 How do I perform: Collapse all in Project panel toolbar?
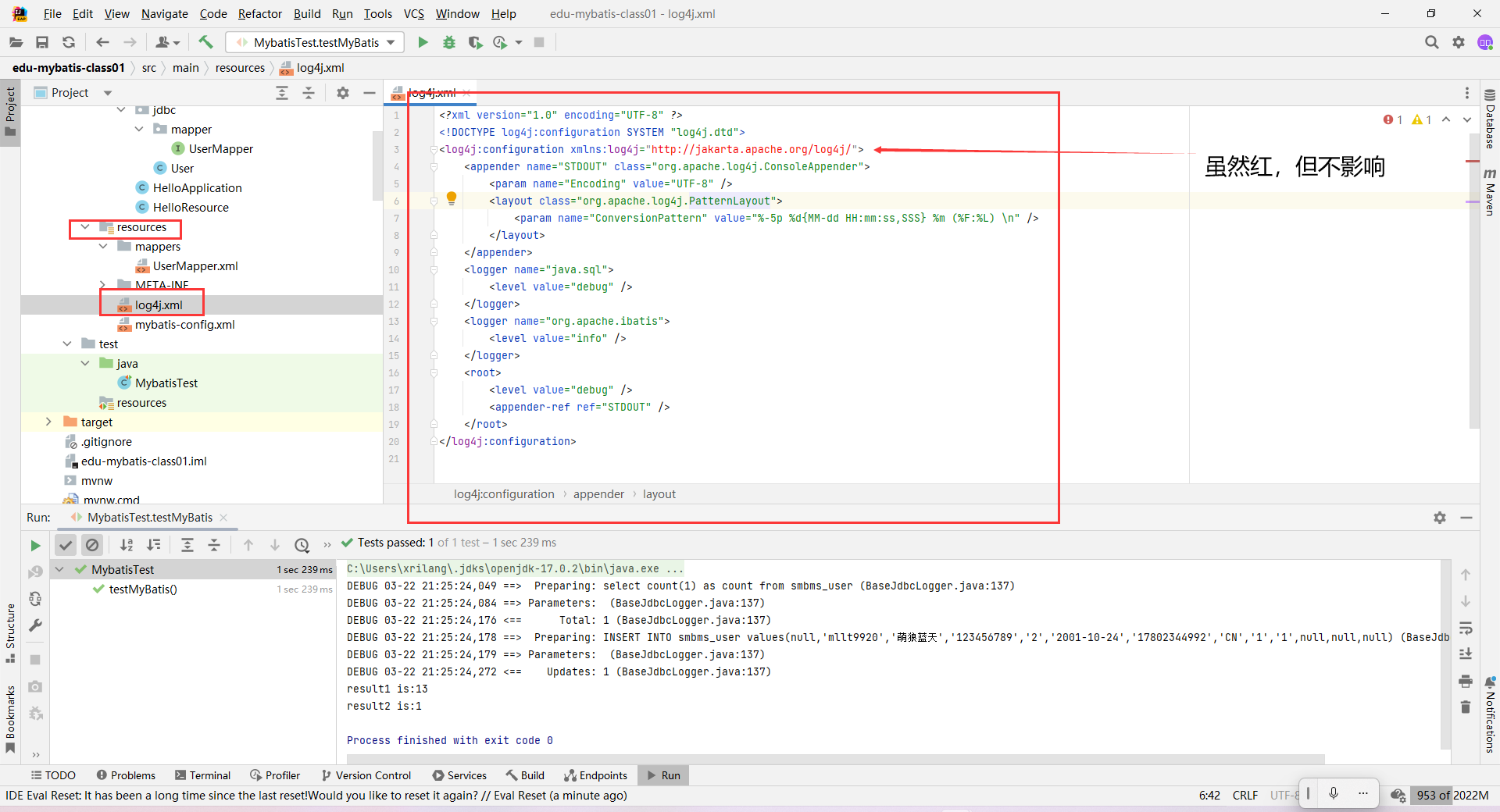tap(309, 93)
